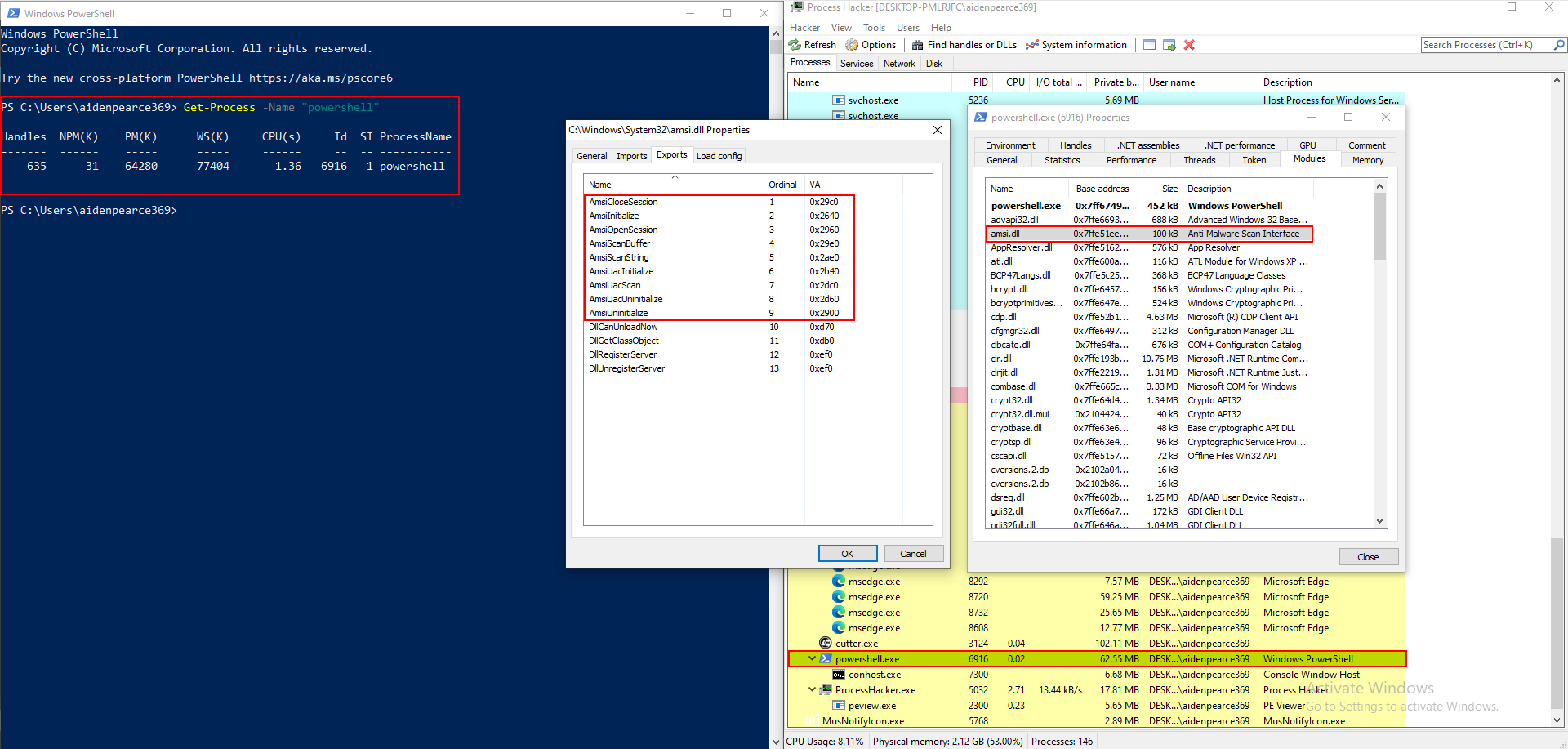Open the Handles tab in powershell.exe Properties
Screen dimensions: 1568x749
[x=1076, y=145]
